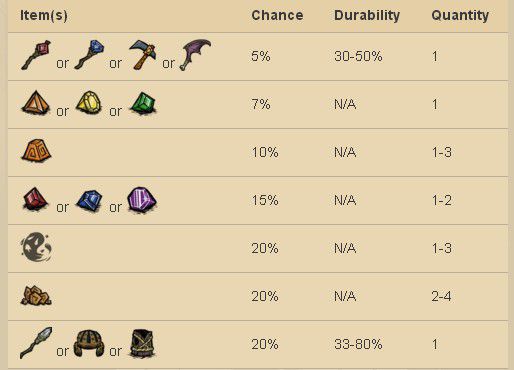Select the pick/axe tool icon
The width and height of the screenshot is (514, 370).
point(142,55)
